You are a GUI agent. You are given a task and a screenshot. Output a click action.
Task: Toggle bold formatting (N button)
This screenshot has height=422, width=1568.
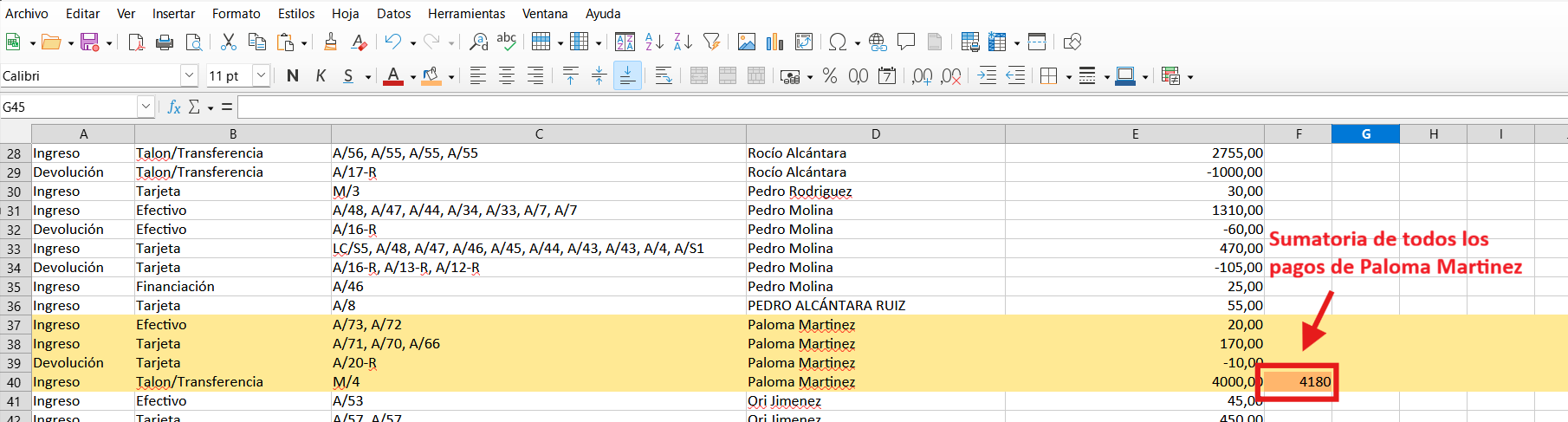[x=293, y=76]
